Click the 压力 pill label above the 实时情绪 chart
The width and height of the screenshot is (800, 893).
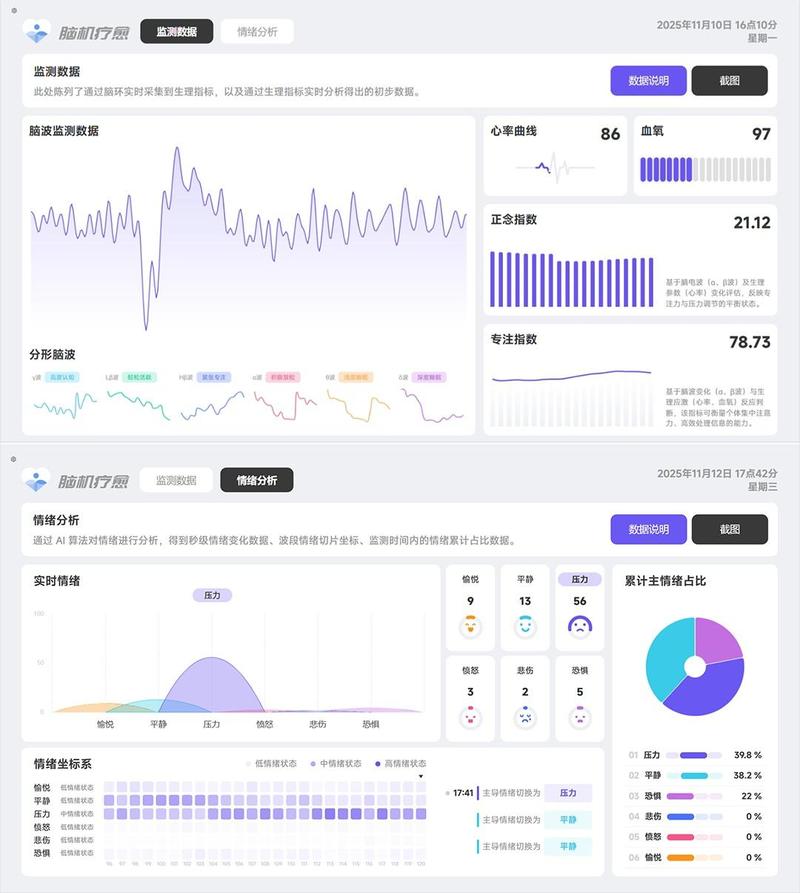(212, 595)
